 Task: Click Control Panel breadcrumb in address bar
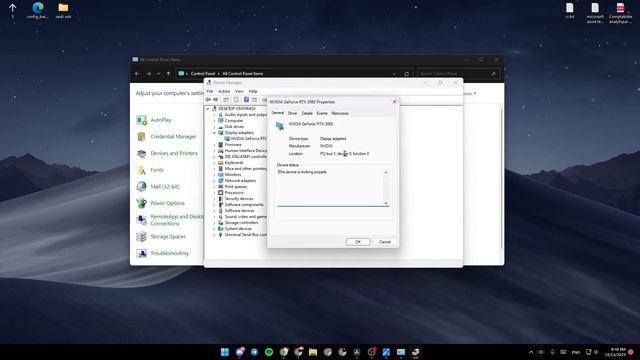tap(203, 74)
